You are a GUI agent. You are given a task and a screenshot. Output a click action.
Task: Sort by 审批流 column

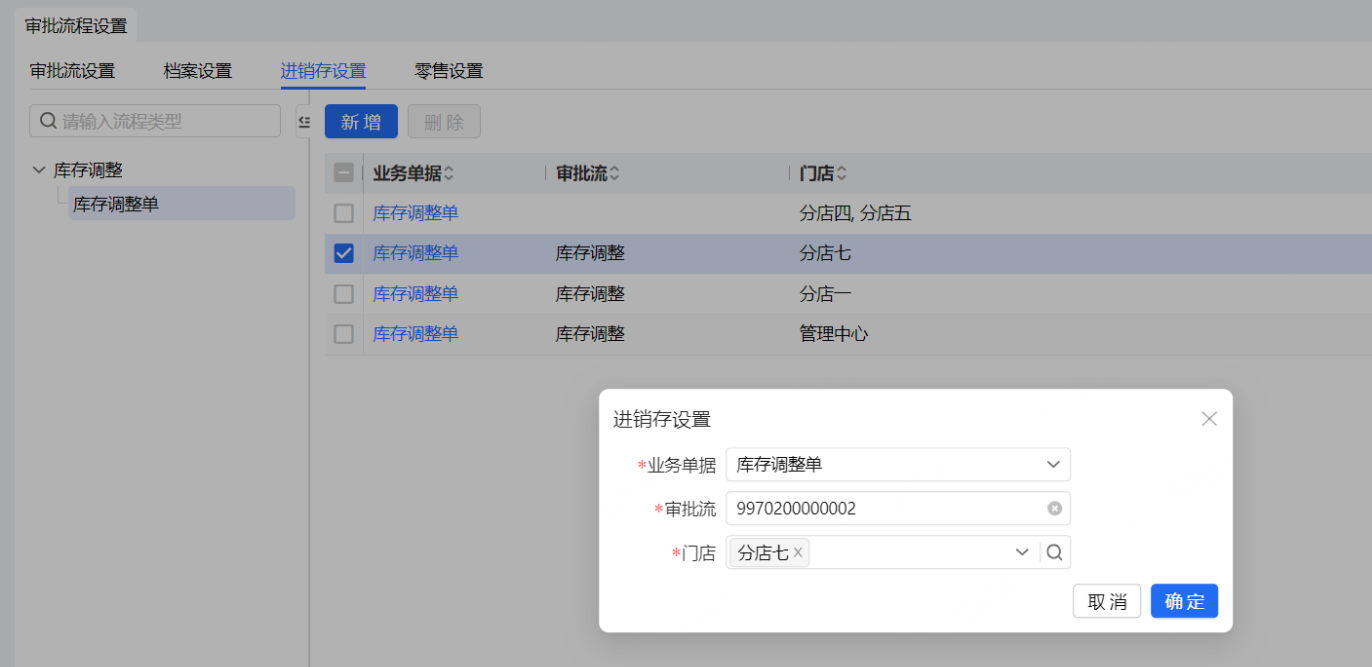pos(614,174)
